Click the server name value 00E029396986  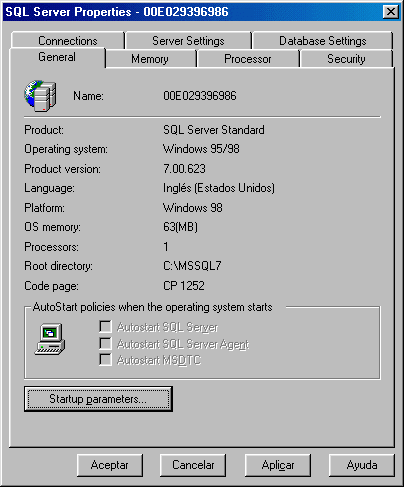click(200, 96)
